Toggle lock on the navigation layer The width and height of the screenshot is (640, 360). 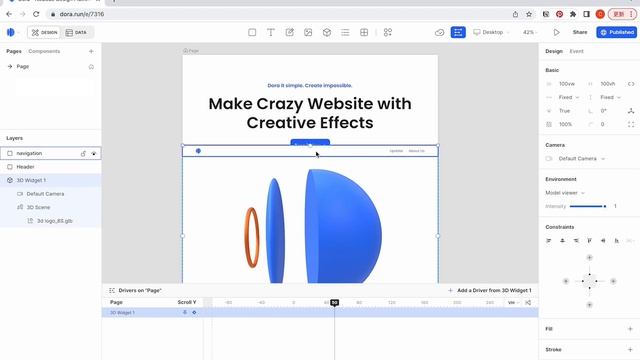coord(83,153)
